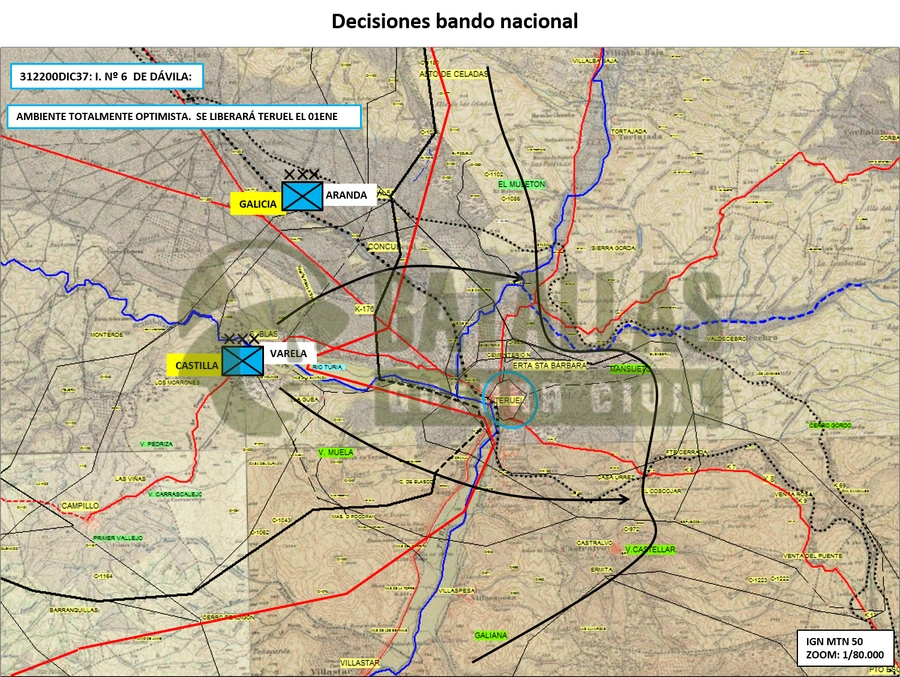Select the RIO TURIA label

(328, 367)
